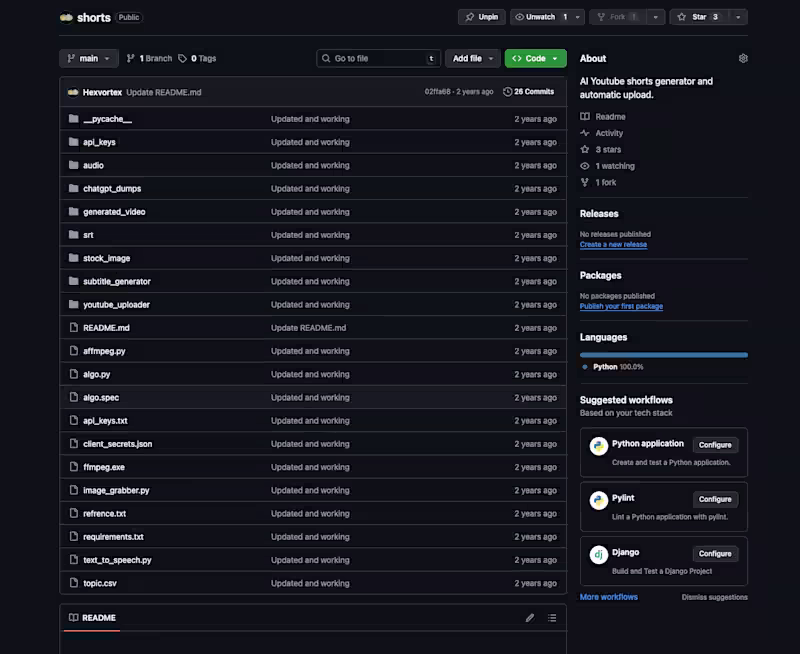The image size is (800, 654).
Task: Click inside the Go to file search field
Action: click(380, 58)
